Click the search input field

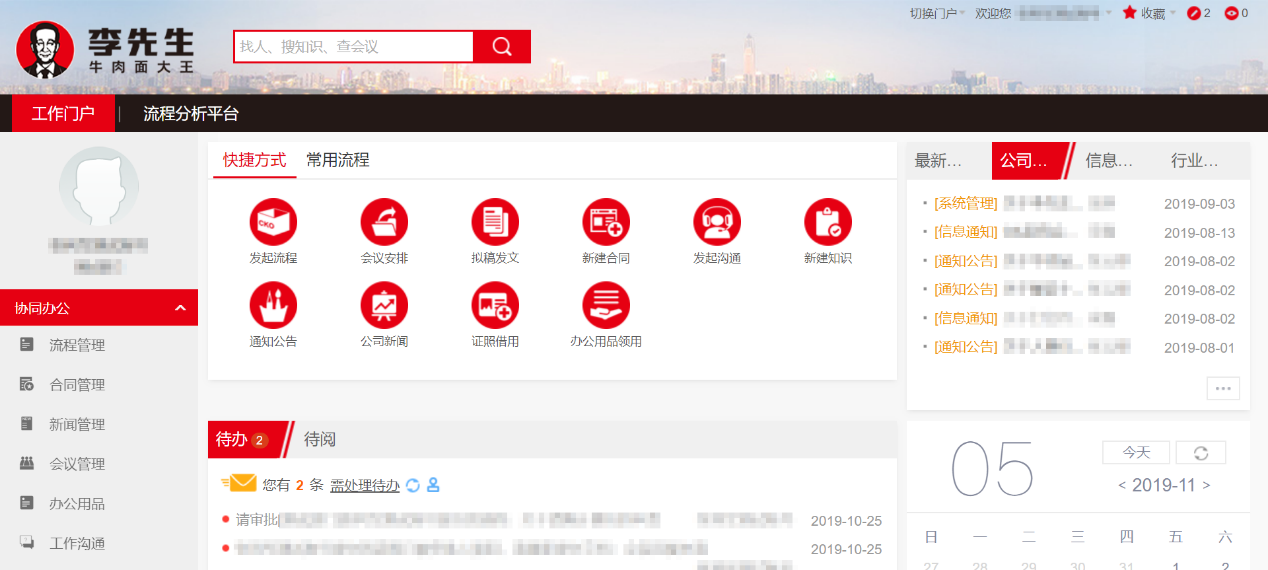[353, 47]
